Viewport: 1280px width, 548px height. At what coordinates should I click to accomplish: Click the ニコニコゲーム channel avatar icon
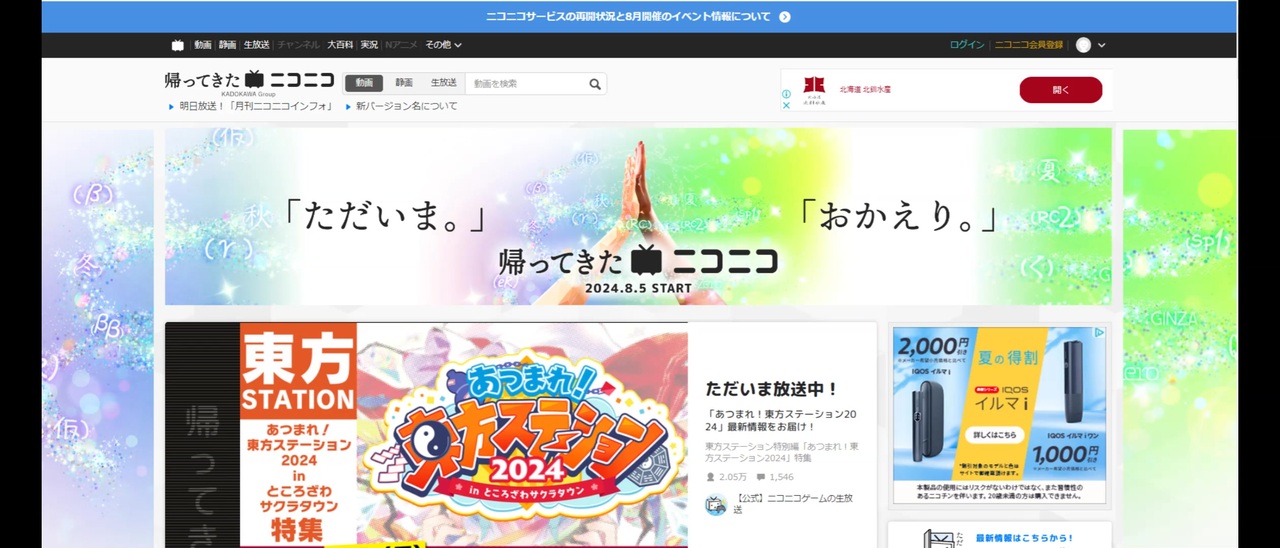point(715,505)
